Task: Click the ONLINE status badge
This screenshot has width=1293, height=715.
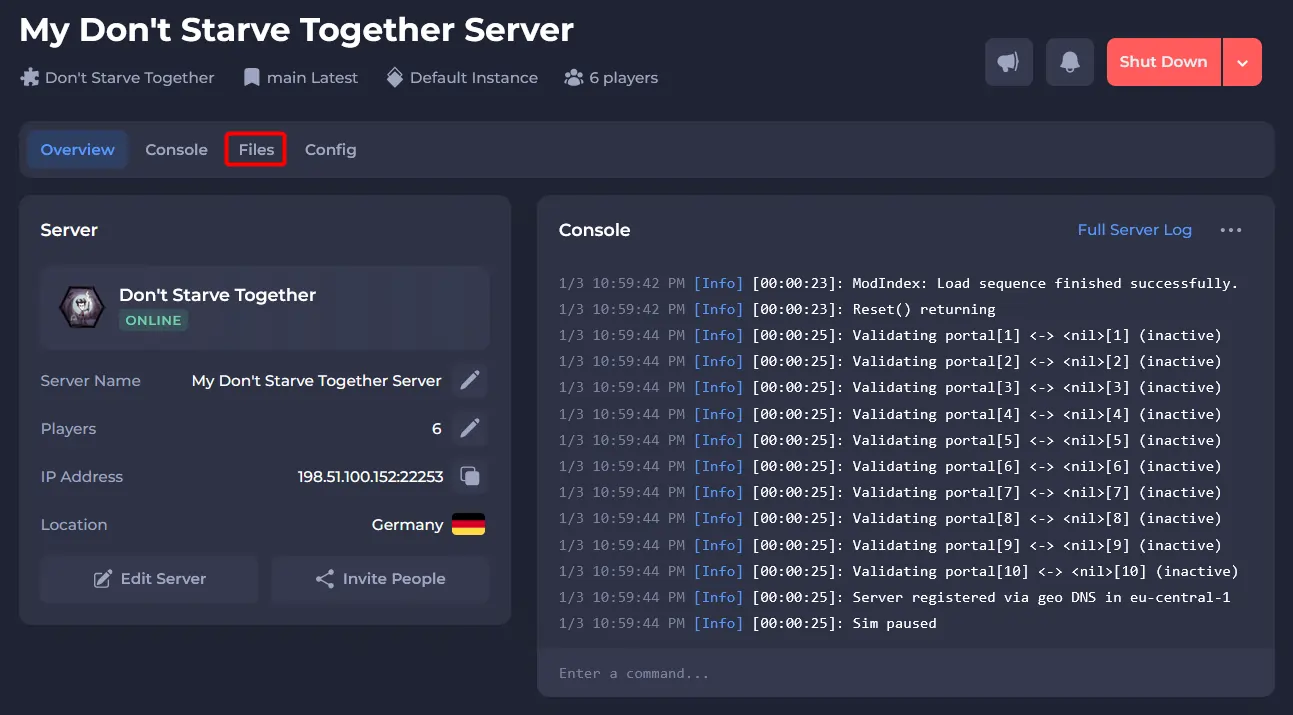Action: [154, 321]
